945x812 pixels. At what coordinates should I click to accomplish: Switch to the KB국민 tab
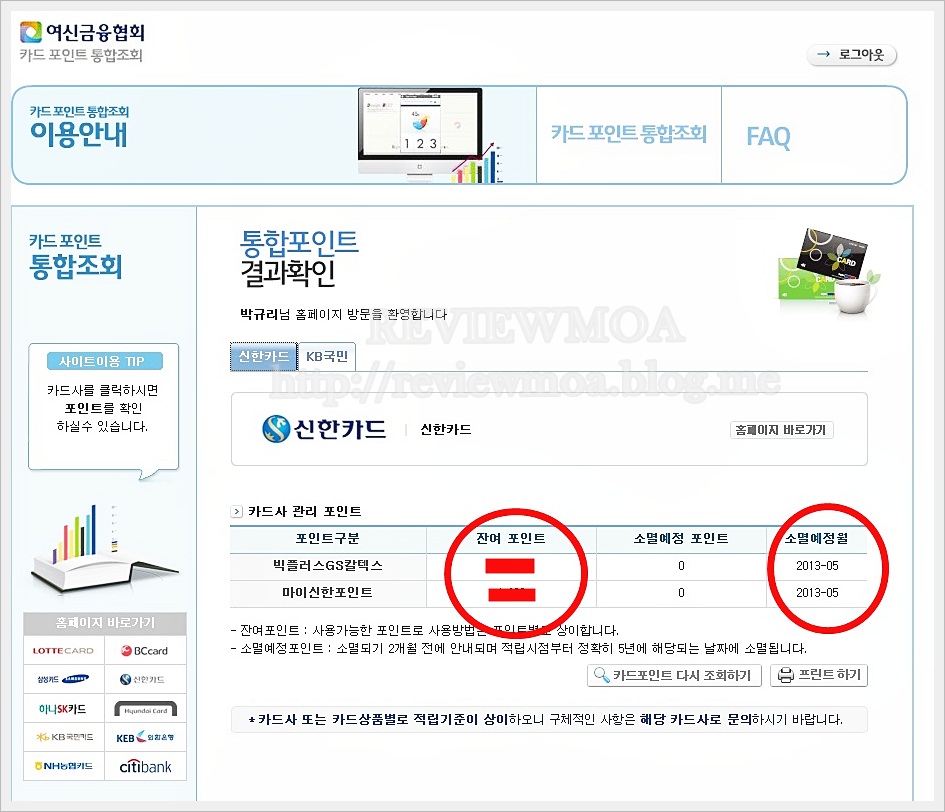[x=327, y=356]
